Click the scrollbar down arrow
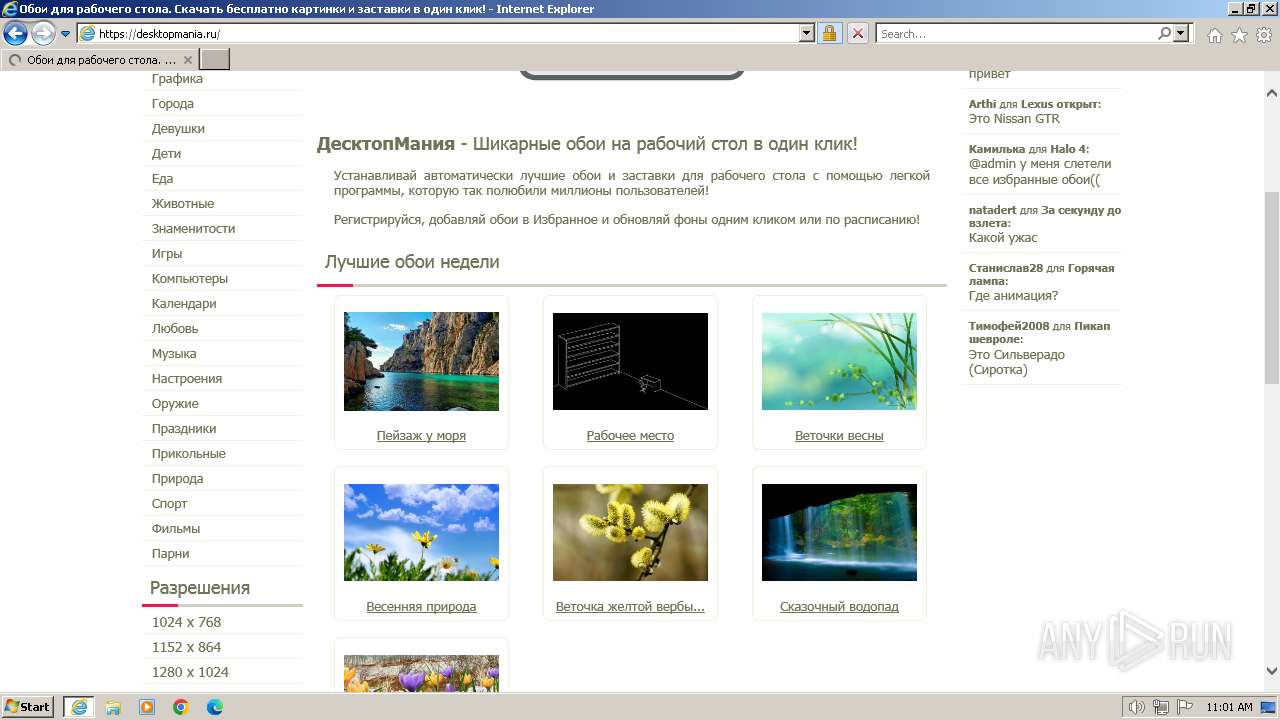Screen dimensions: 1280x720 point(1272,672)
